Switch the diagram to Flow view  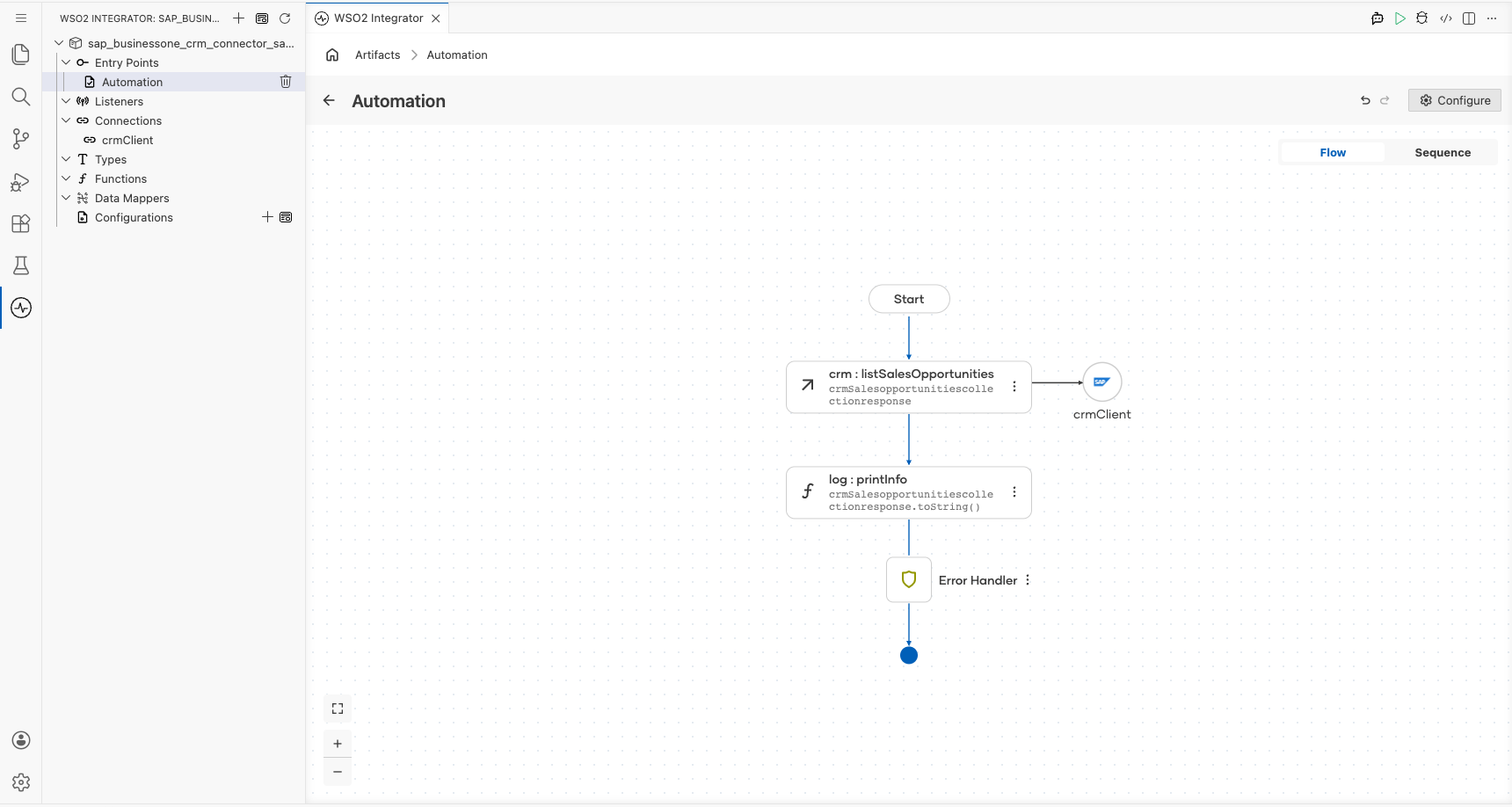coord(1333,152)
